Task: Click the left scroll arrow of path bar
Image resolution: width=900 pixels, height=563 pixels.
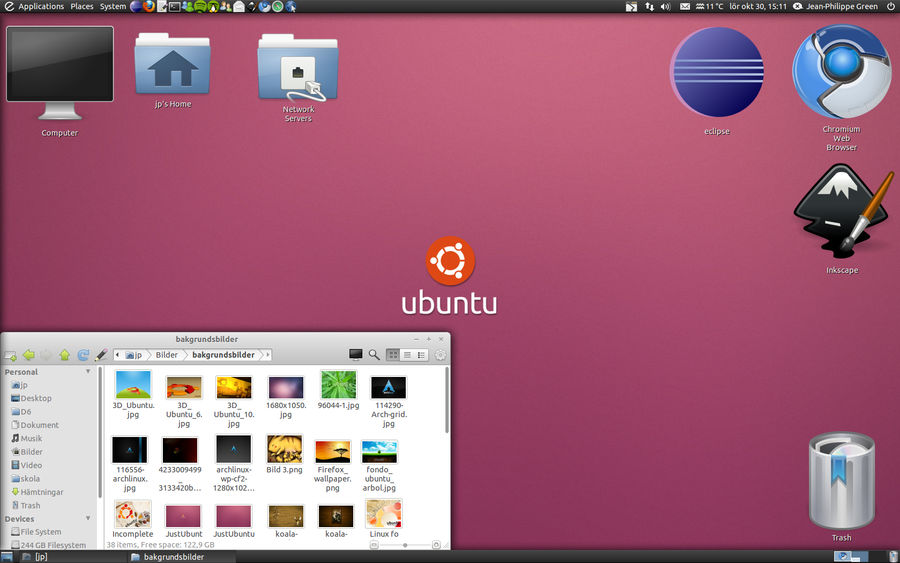Action: click(118, 355)
